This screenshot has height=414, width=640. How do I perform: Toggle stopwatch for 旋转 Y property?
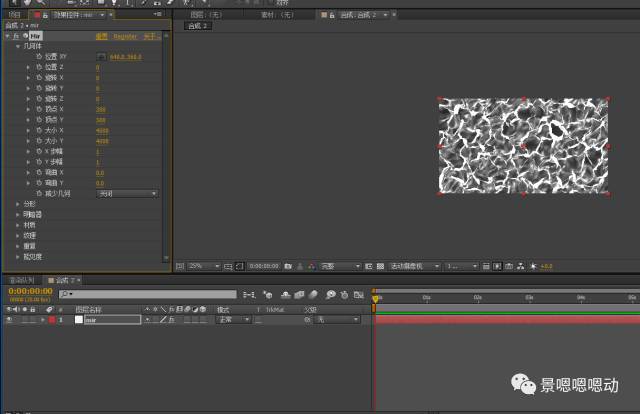tap(39, 88)
